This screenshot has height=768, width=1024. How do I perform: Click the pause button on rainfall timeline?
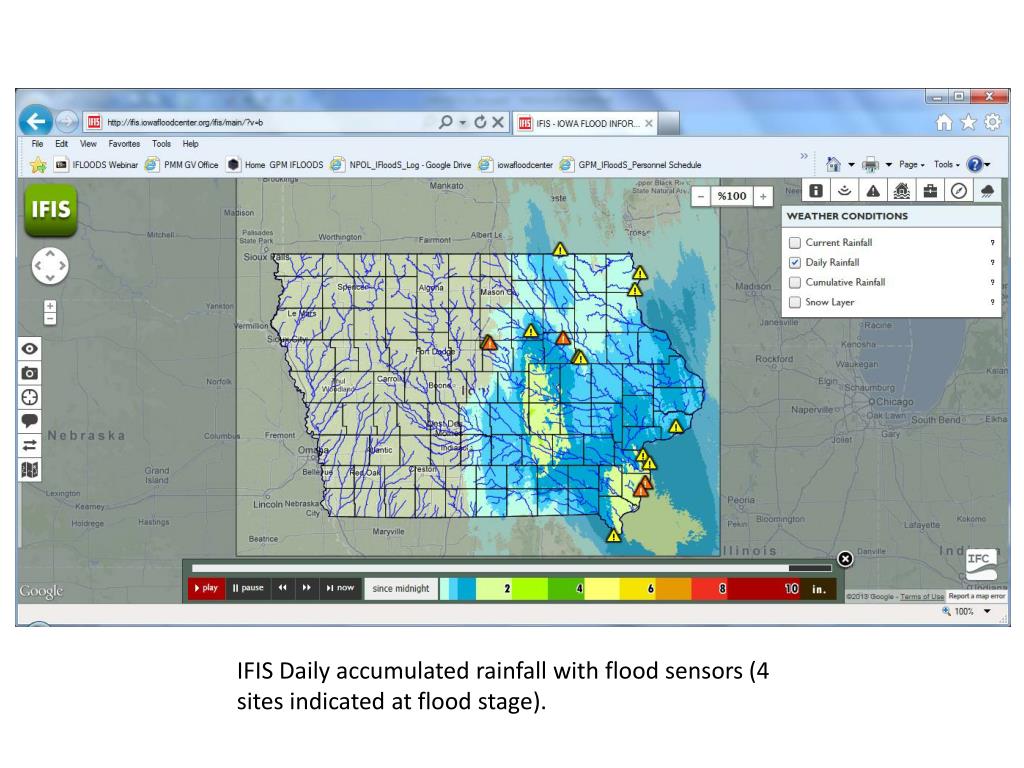[x=248, y=588]
